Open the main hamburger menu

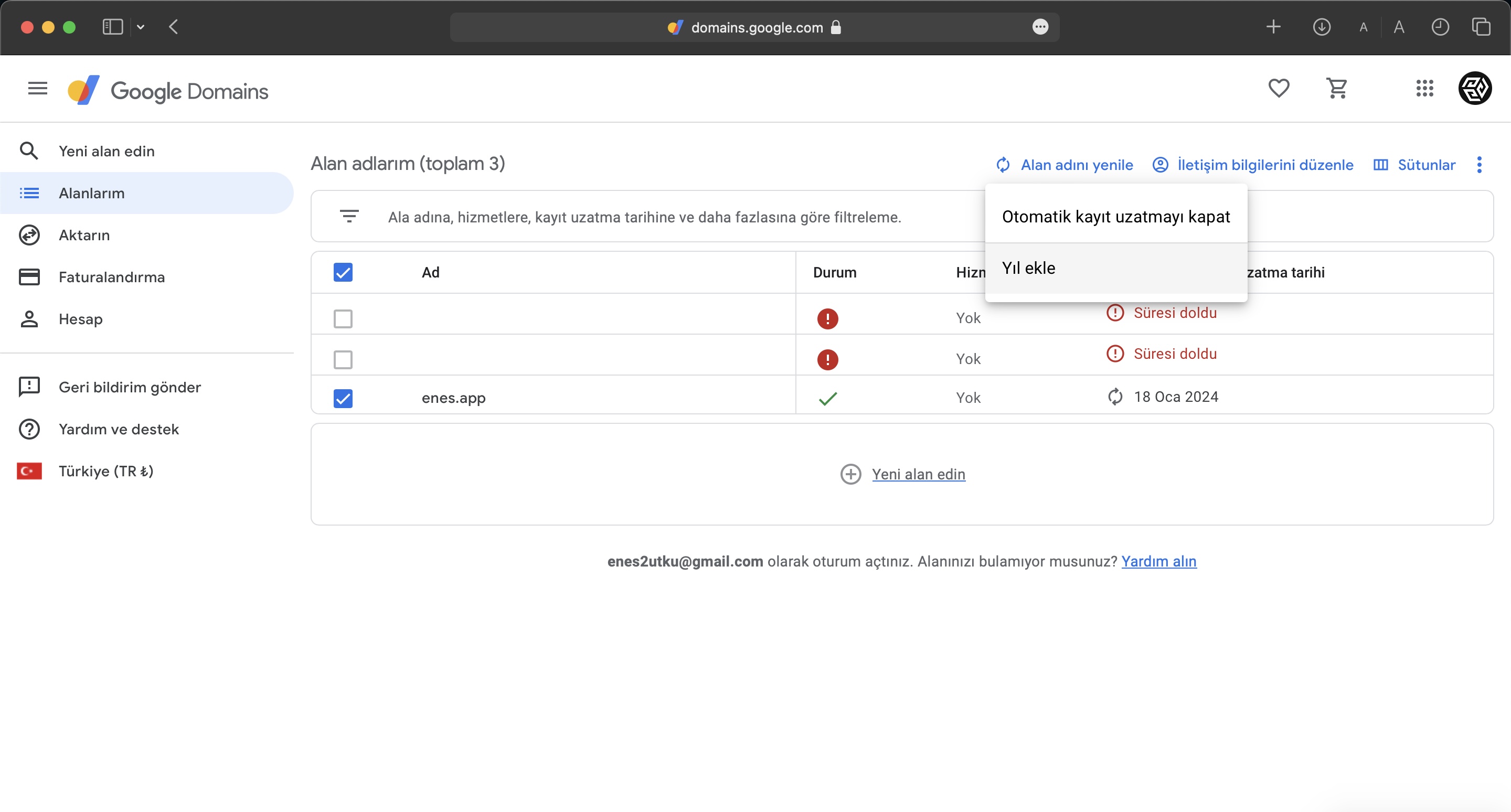pyautogui.click(x=38, y=89)
